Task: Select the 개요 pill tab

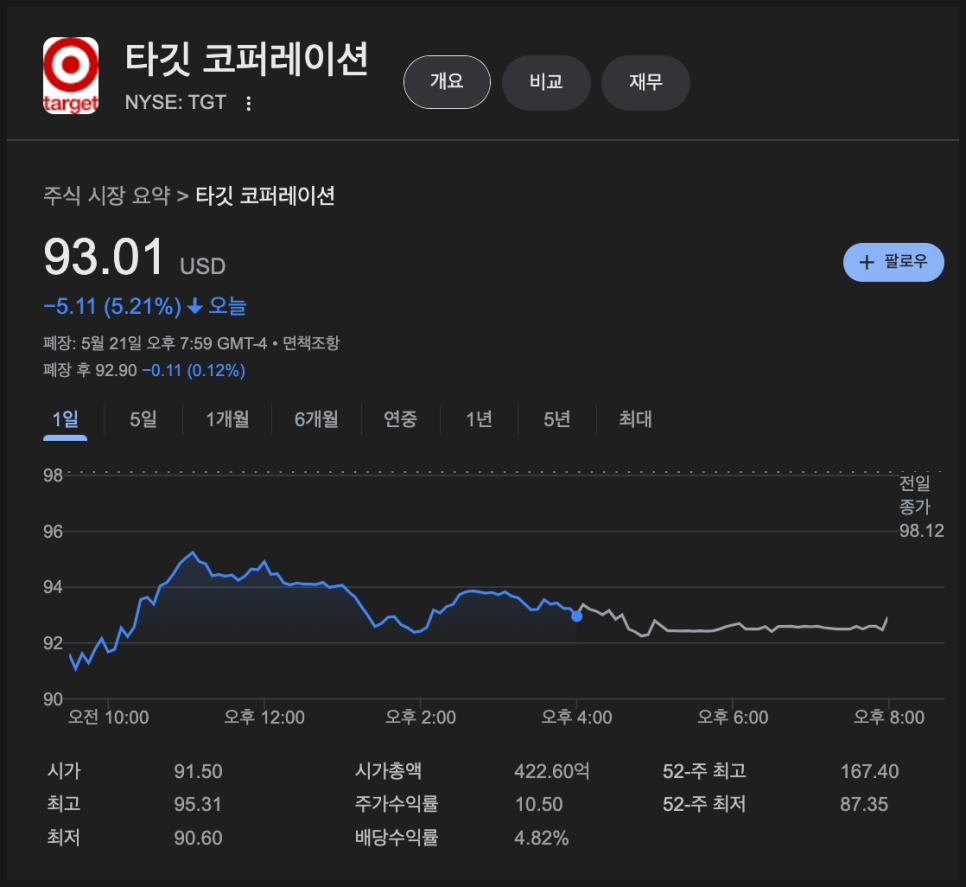Action: click(x=447, y=82)
